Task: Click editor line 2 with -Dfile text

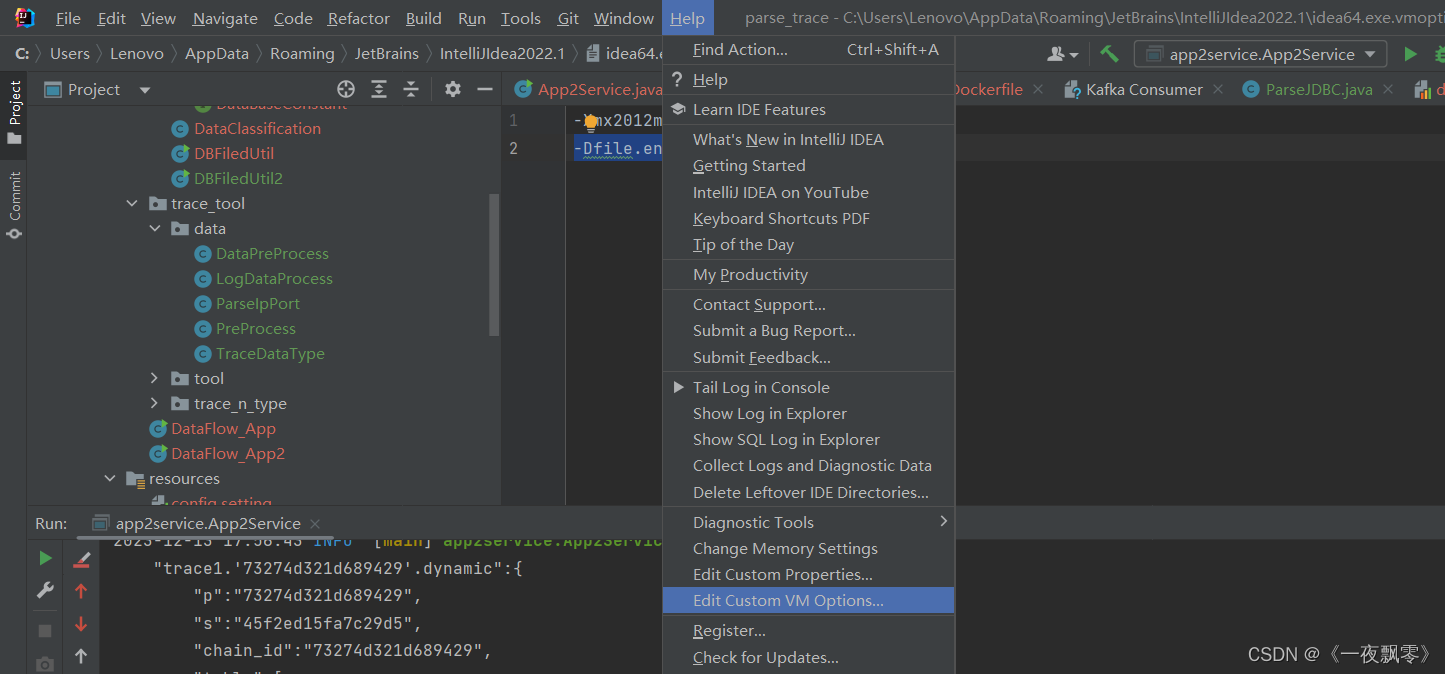Action: coord(618,148)
